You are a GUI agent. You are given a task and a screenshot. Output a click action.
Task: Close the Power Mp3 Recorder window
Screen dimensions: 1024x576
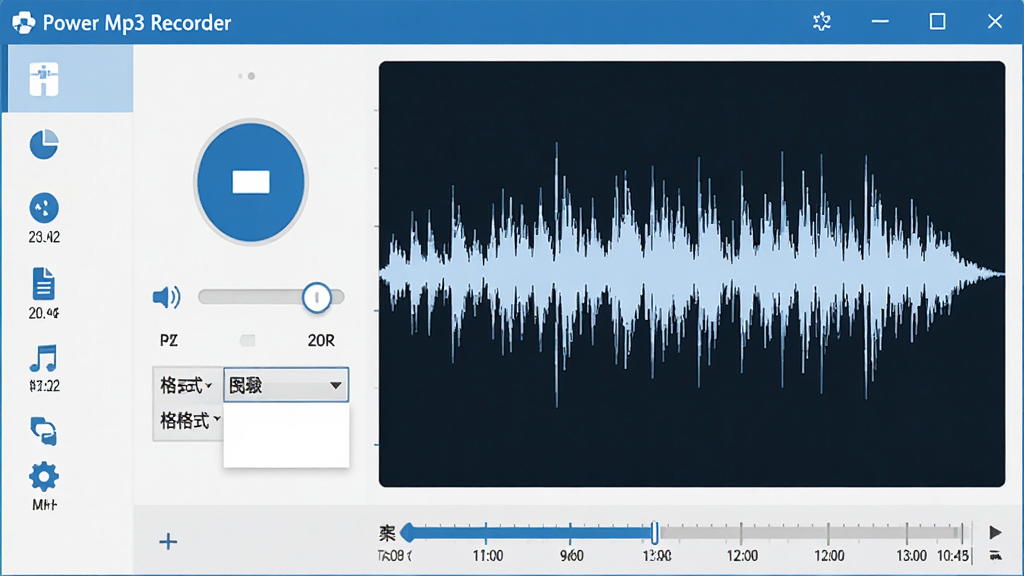pos(995,22)
